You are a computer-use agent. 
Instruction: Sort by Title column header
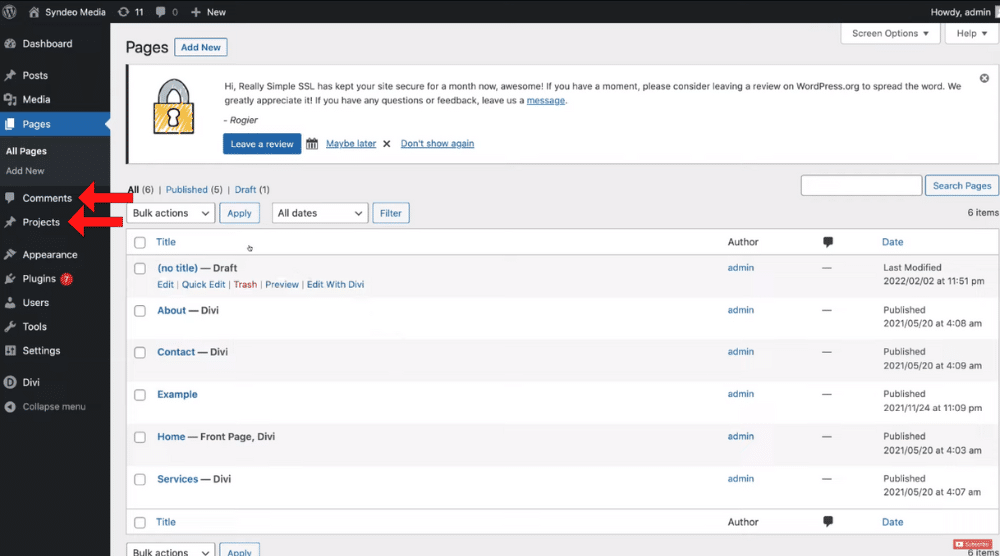coord(166,242)
